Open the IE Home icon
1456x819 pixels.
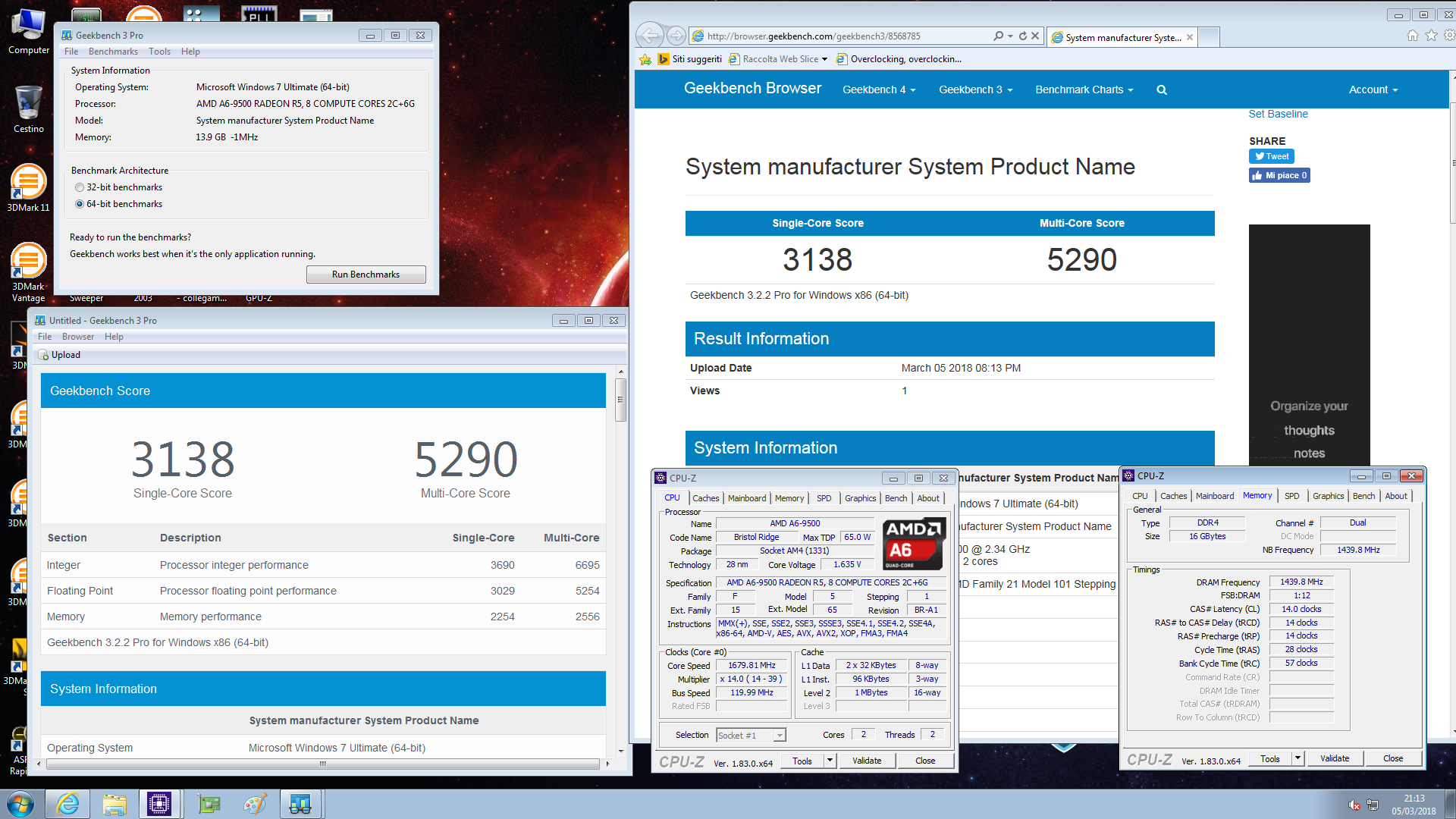[x=1412, y=36]
